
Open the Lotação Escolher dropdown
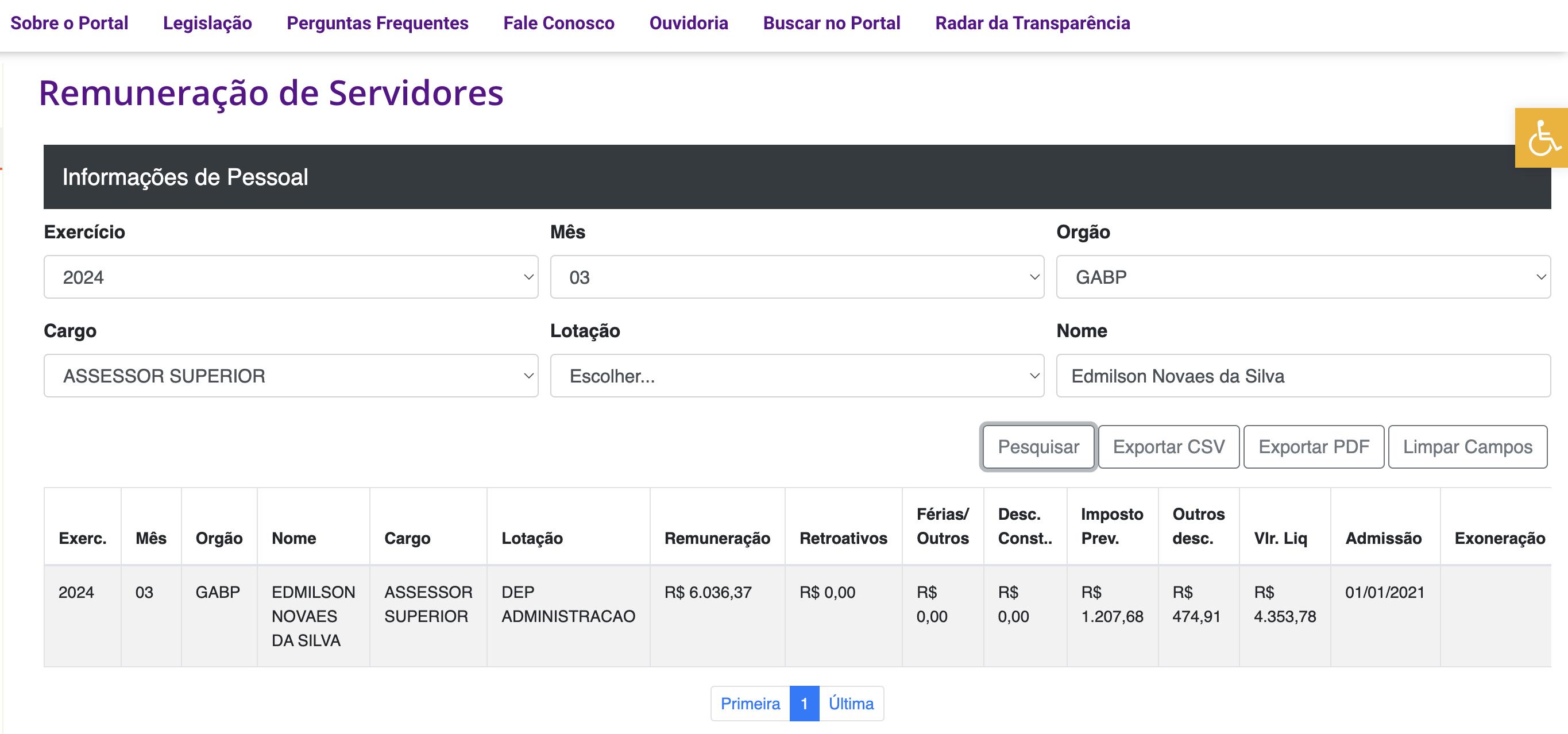coord(797,376)
